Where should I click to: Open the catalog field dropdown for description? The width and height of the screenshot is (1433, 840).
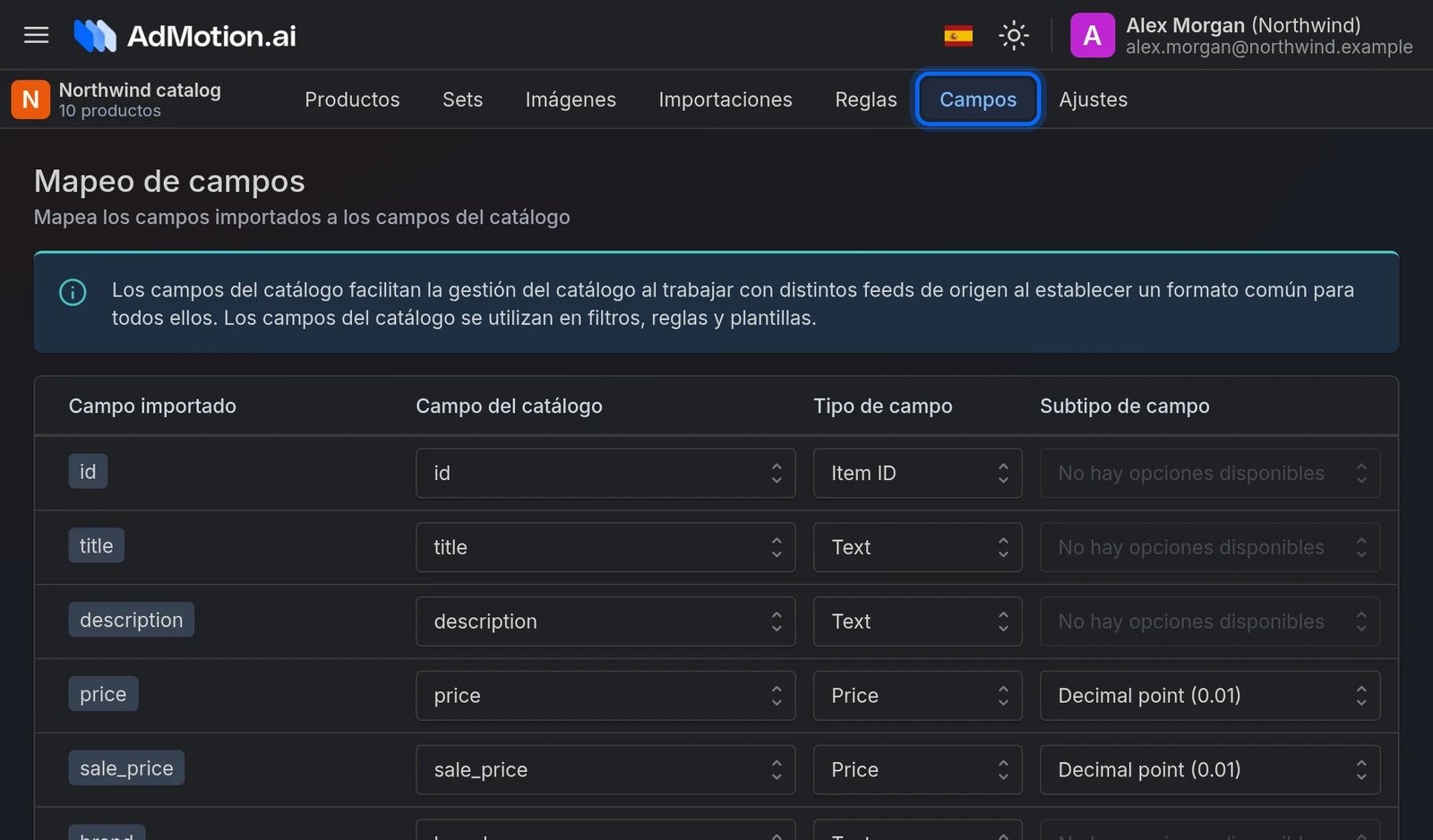coord(605,621)
